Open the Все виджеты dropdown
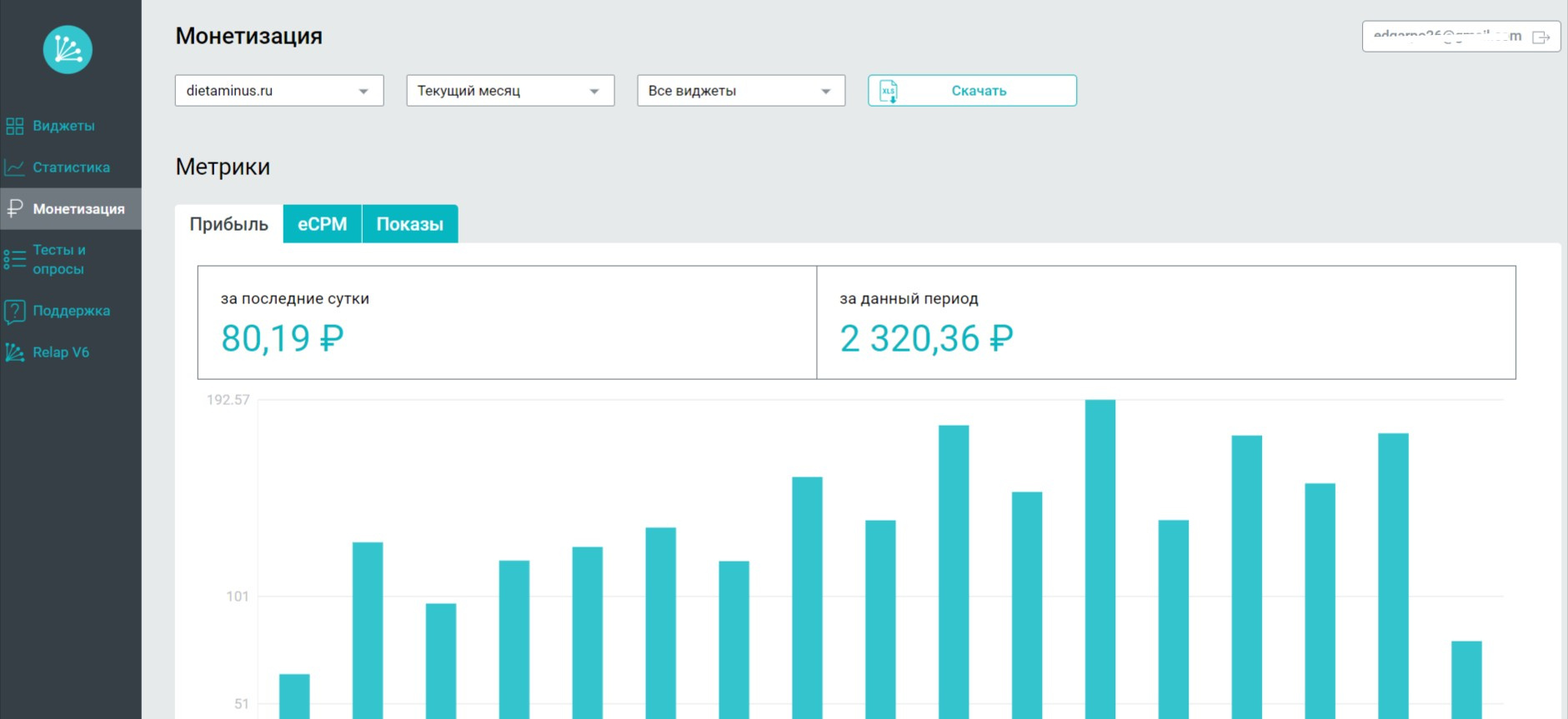The image size is (1568, 719). tap(741, 91)
